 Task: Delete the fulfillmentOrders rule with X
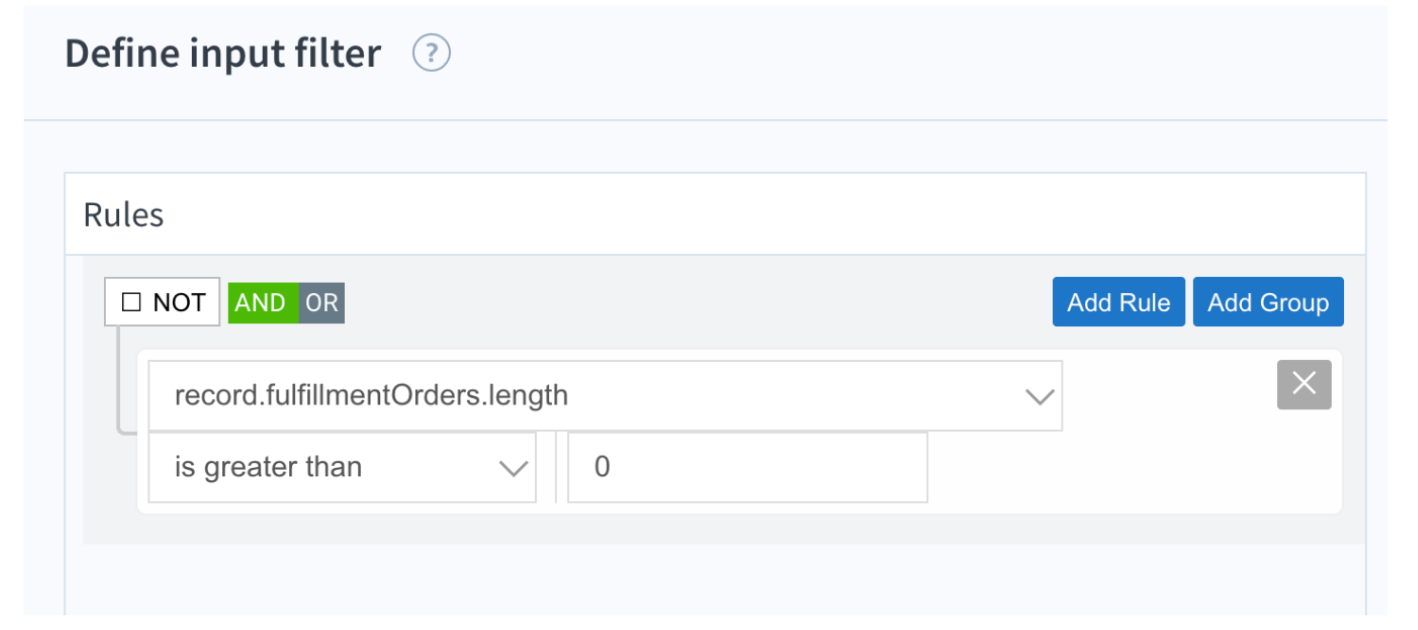click(1304, 384)
